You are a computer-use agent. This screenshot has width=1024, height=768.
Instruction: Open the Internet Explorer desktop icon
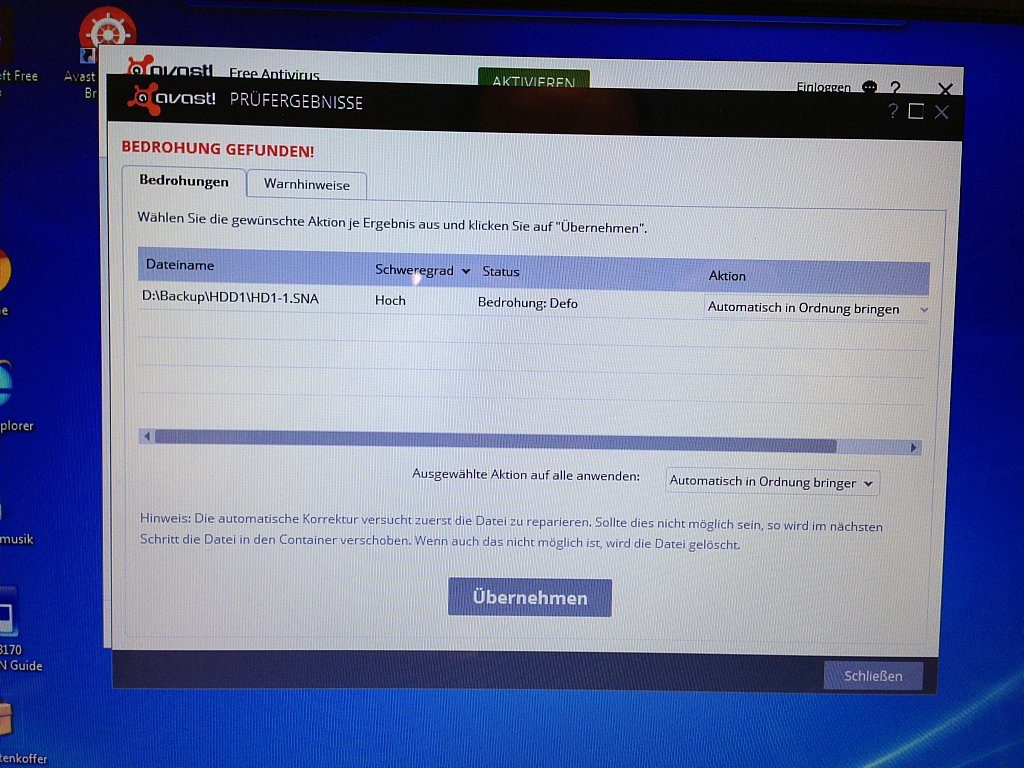click(5, 385)
